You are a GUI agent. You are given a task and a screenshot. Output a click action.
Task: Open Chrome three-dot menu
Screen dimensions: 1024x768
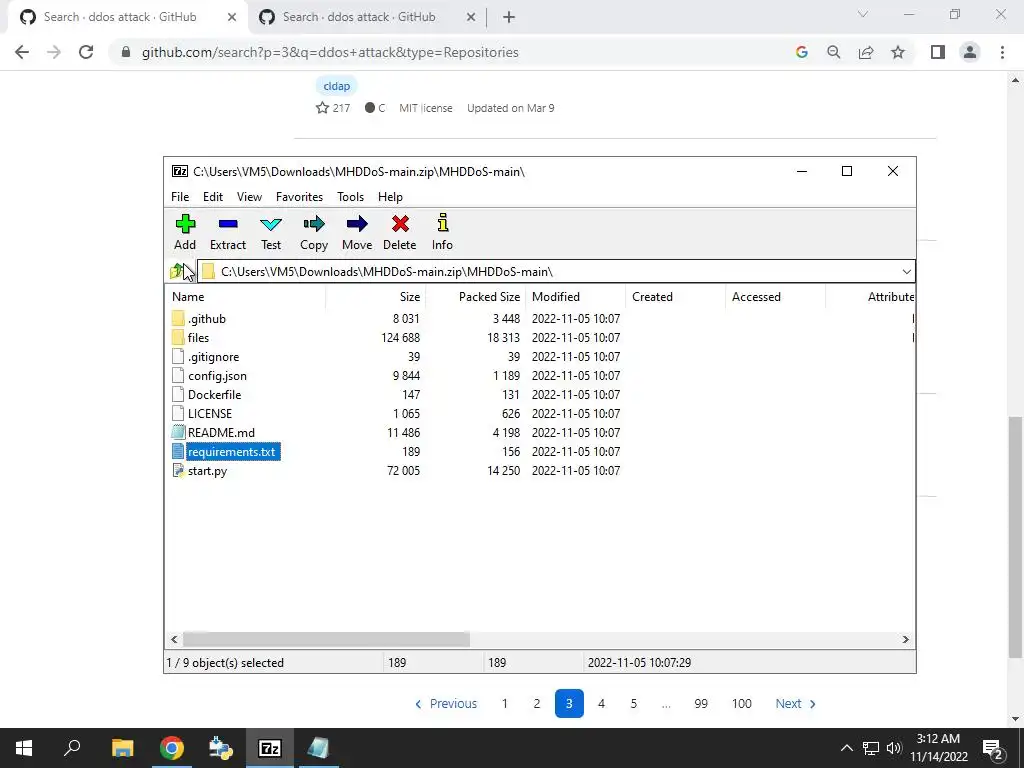[x=1002, y=52]
